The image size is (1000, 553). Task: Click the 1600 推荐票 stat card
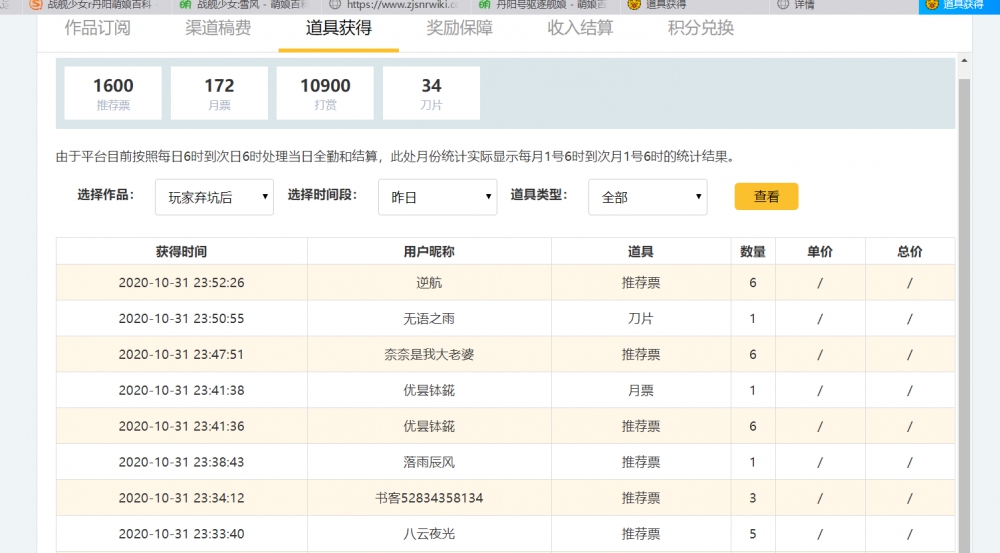[x=113, y=93]
